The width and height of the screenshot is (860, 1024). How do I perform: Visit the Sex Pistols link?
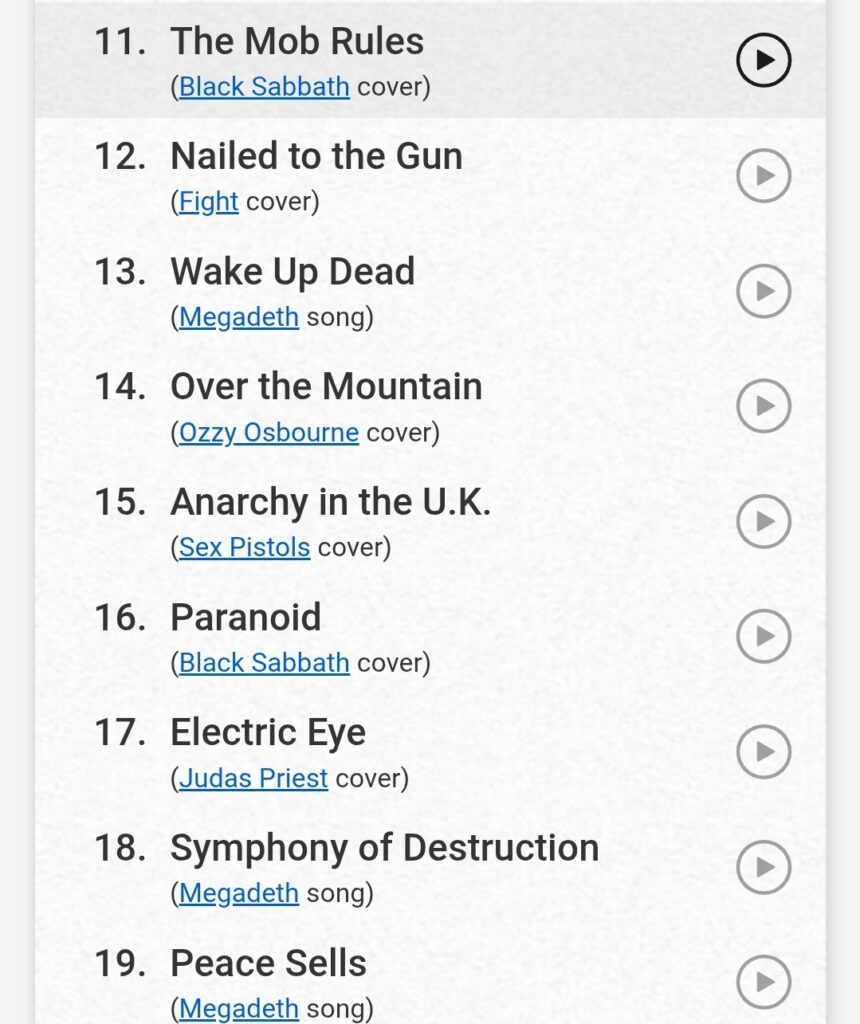click(x=244, y=548)
